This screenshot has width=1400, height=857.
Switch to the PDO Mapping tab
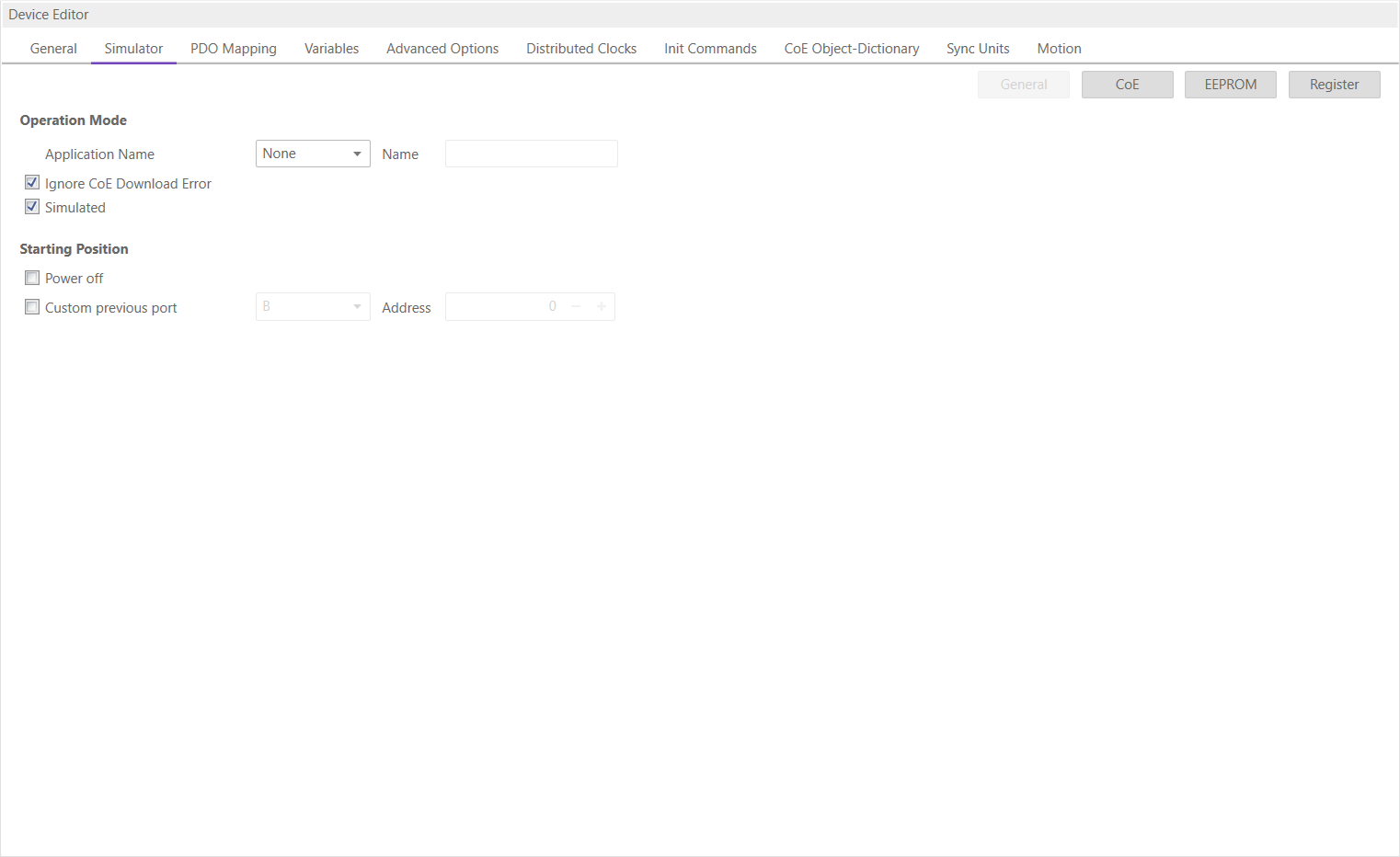pyautogui.click(x=233, y=49)
